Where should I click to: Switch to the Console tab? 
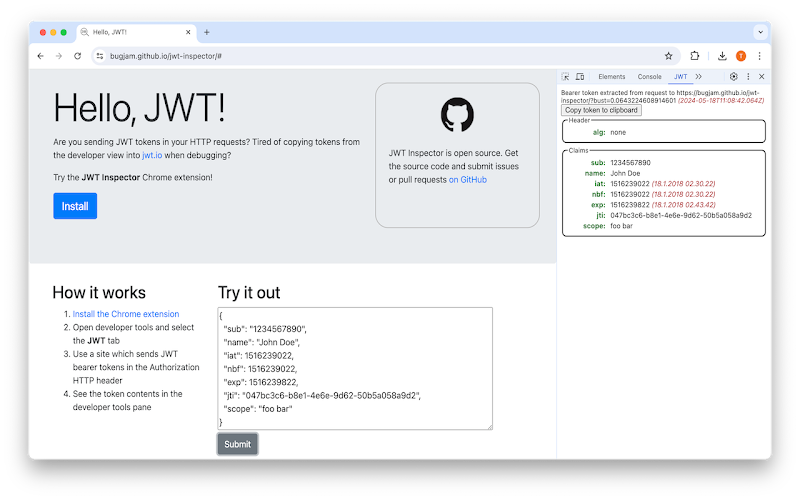tap(649, 77)
